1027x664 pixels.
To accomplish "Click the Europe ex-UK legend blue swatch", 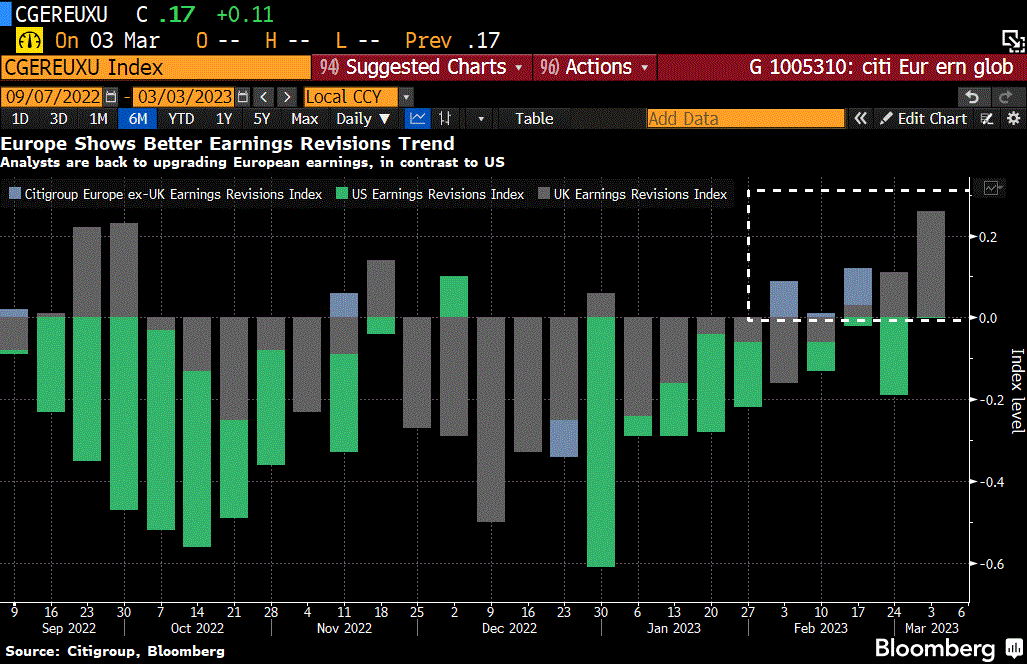I will pos(15,194).
